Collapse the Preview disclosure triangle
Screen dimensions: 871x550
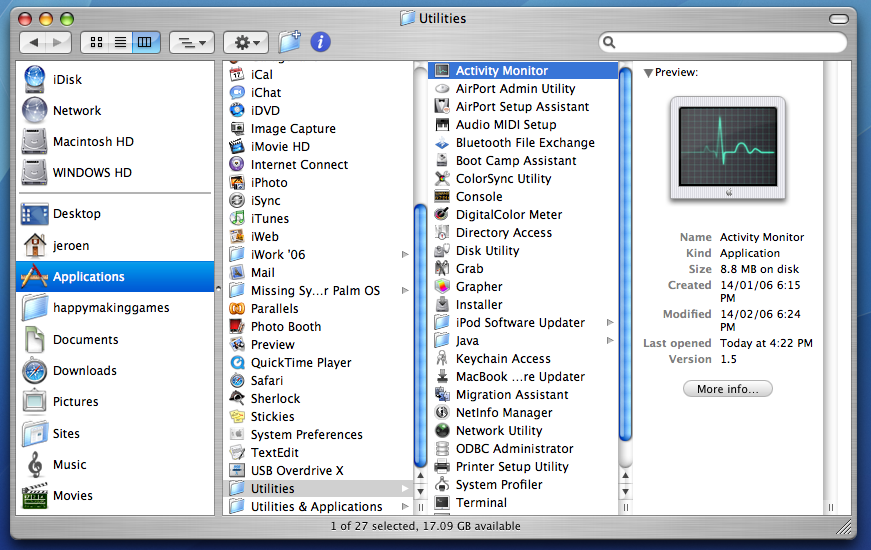[648, 73]
